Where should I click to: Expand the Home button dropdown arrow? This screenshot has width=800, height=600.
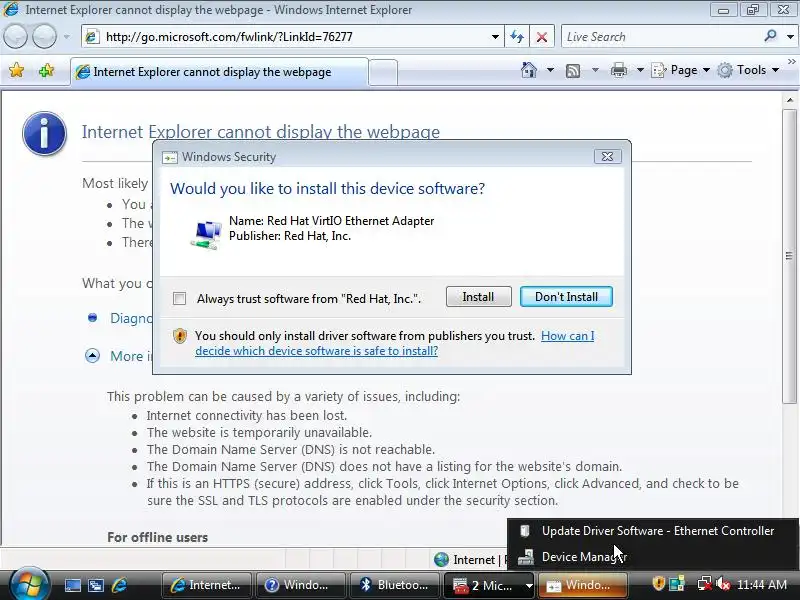(x=550, y=70)
